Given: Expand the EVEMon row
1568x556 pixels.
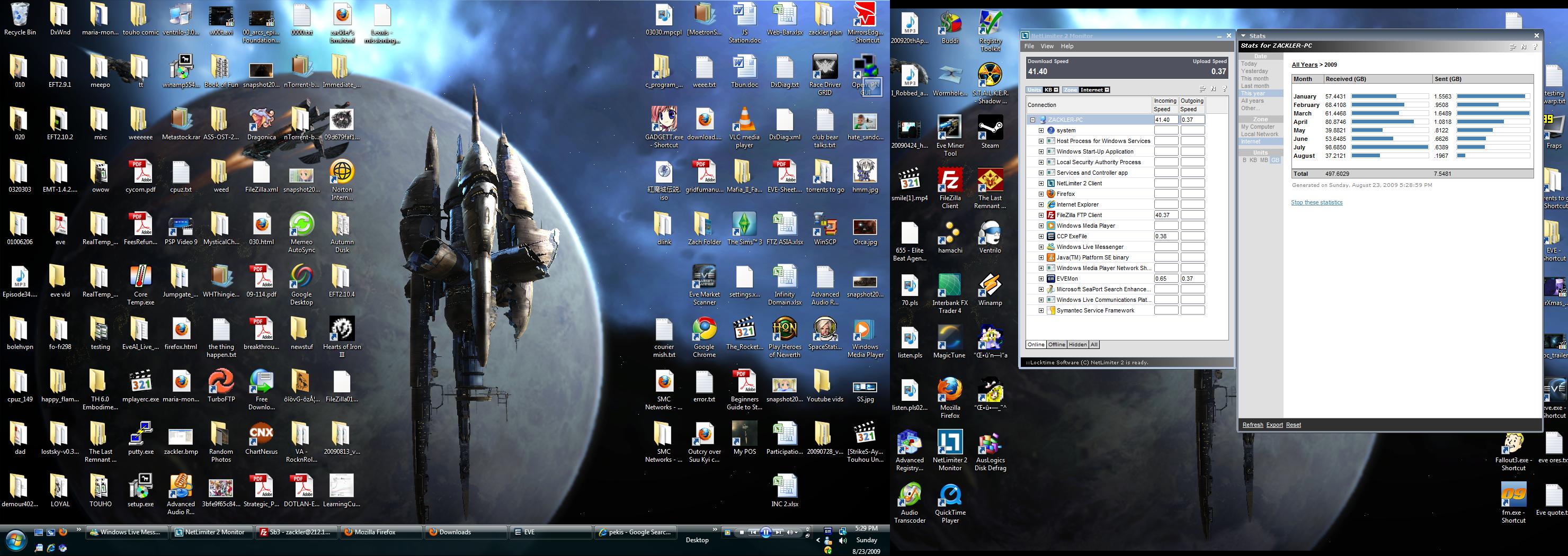Looking at the screenshot, I should [x=1041, y=279].
